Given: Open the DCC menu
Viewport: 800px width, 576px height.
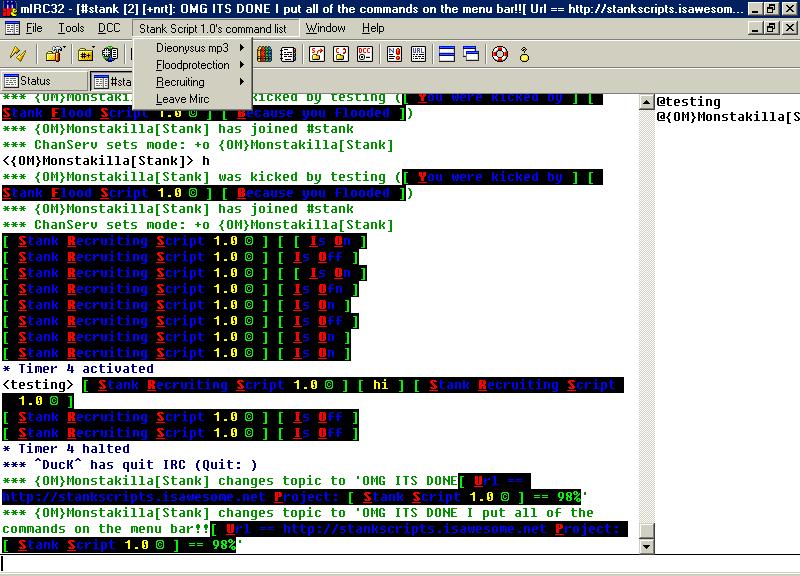Looking at the screenshot, I should [109, 28].
